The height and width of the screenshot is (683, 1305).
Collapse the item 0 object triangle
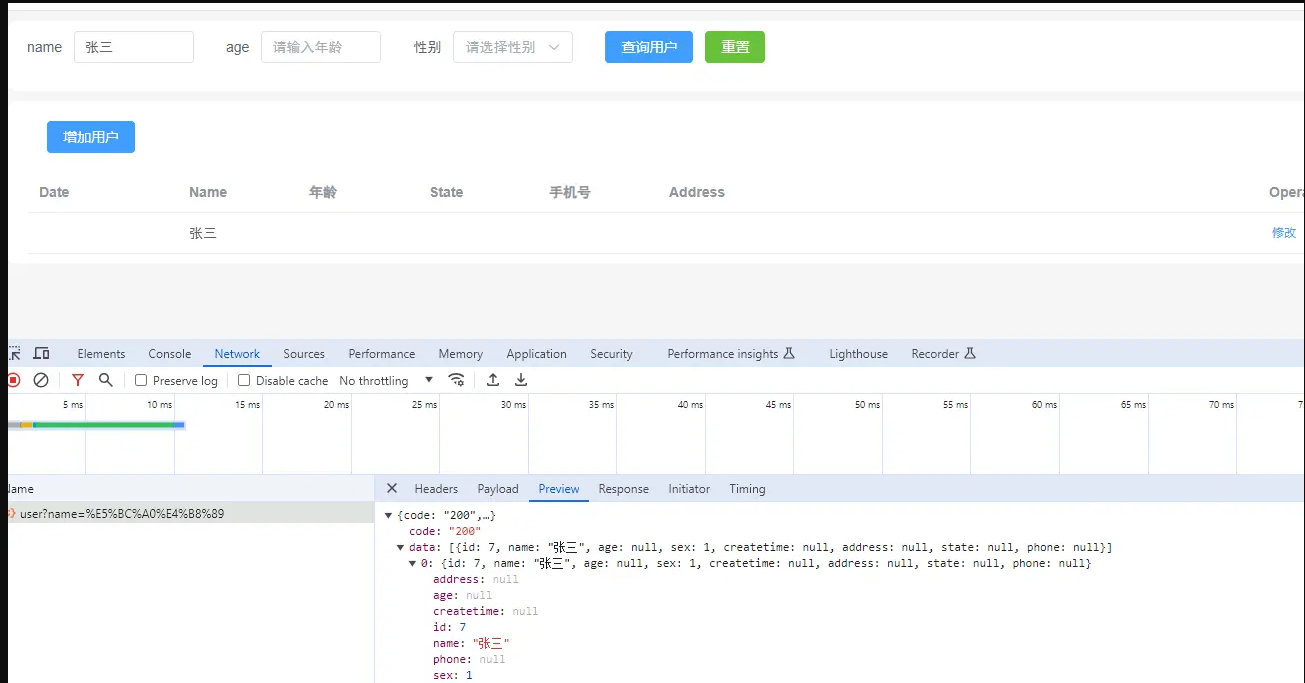click(x=413, y=563)
